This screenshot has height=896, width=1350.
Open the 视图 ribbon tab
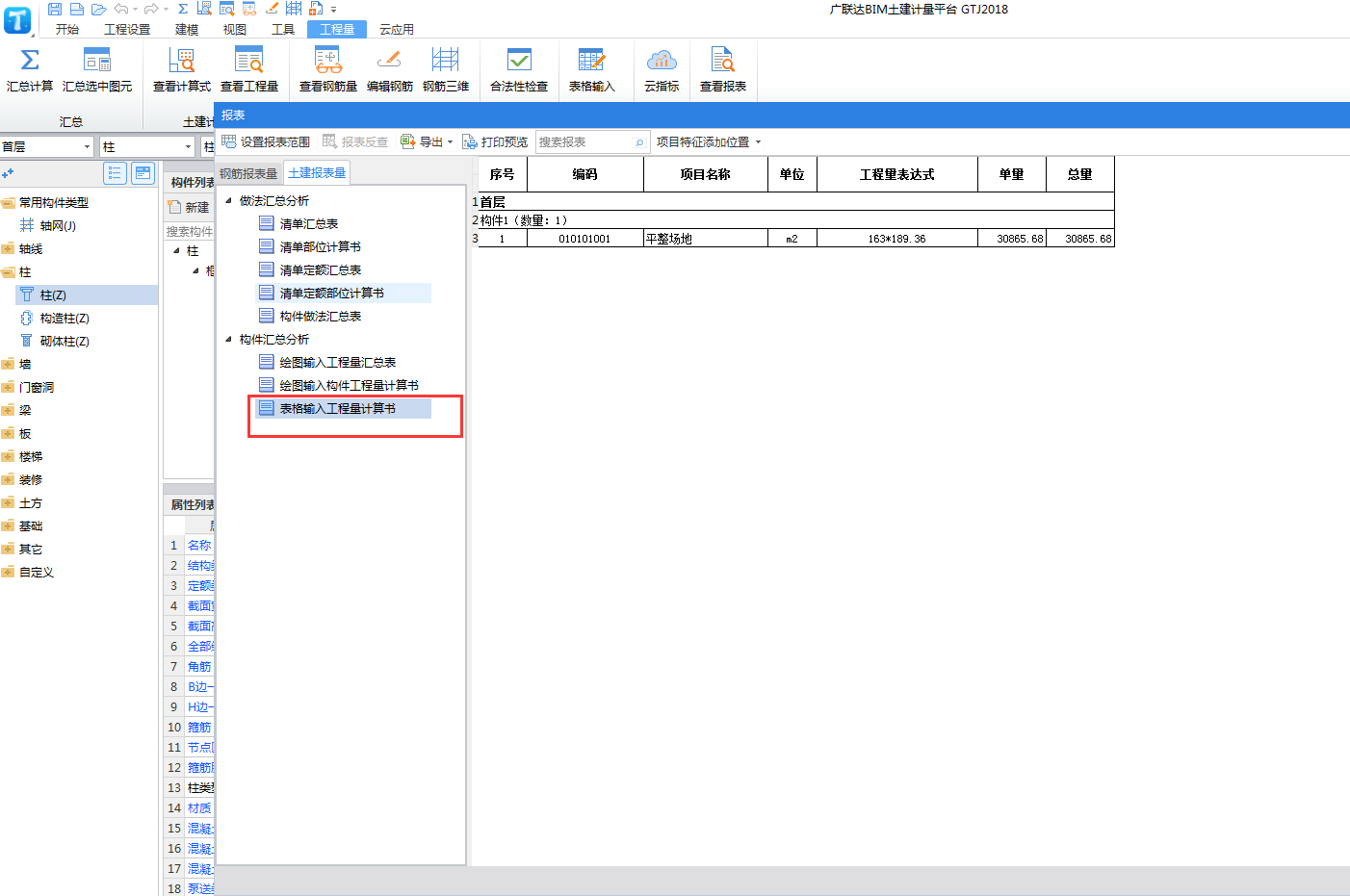tap(235, 29)
